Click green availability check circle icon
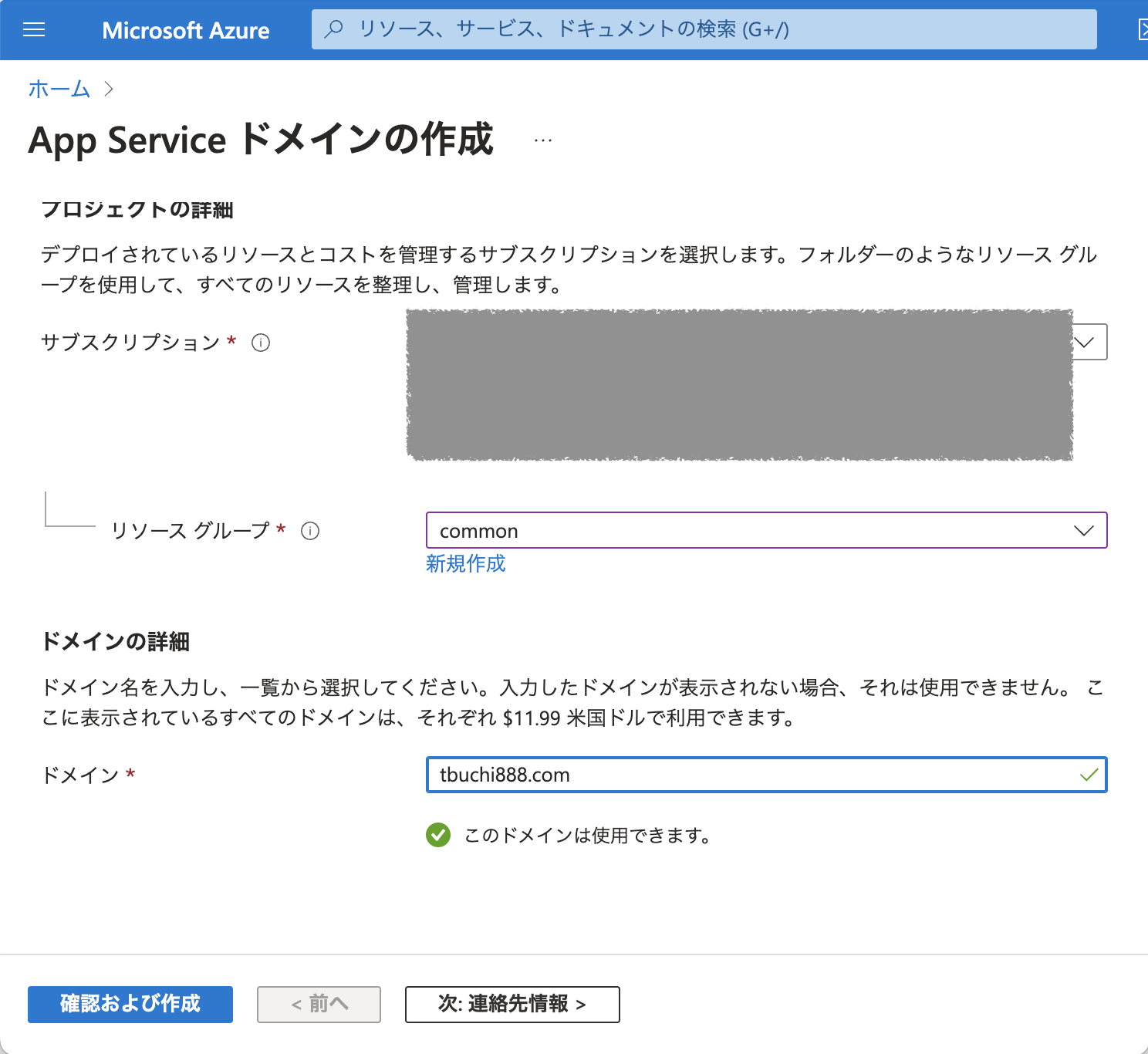Screen dimensions: 1148x1054 pyautogui.click(x=438, y=835)
